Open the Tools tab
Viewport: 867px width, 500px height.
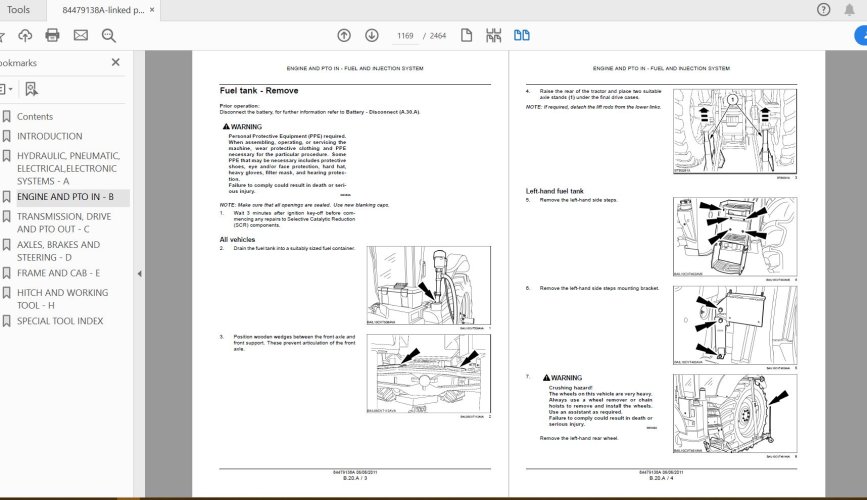pos(18,9)
